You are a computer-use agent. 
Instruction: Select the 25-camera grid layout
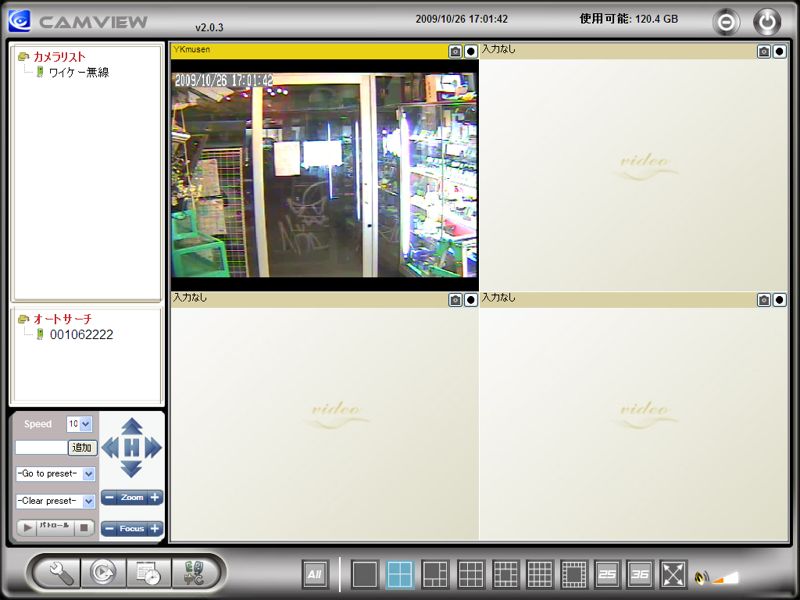pos(607,574)
